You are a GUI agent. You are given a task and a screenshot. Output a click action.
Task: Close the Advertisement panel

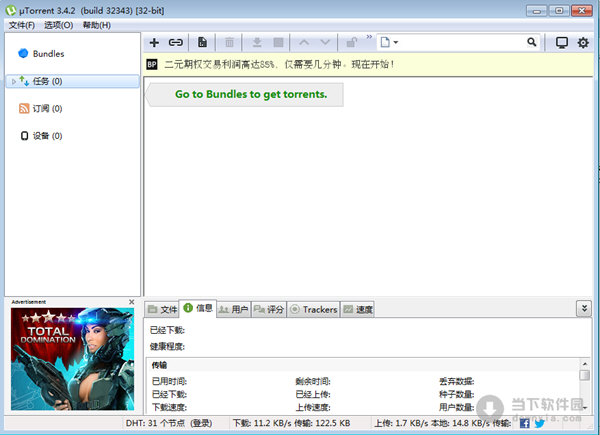[x=132, y=302]
